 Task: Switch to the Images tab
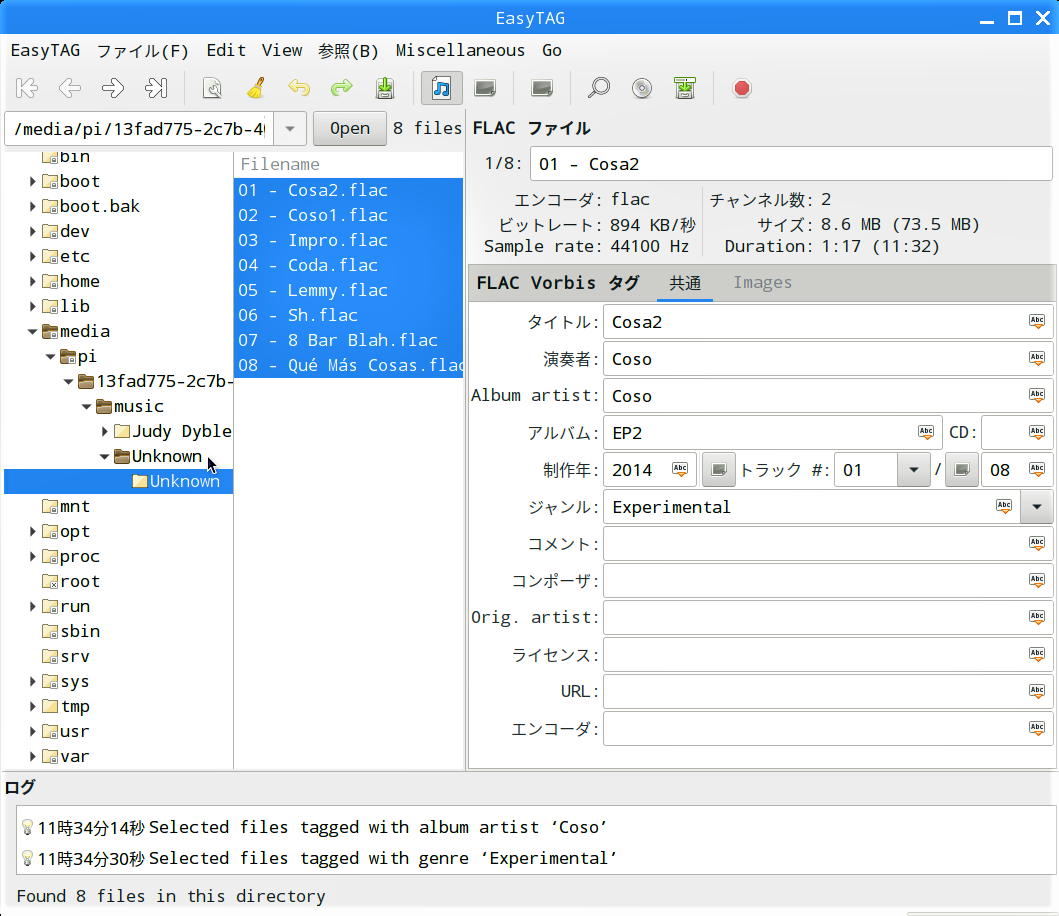(x=762, y=283)
